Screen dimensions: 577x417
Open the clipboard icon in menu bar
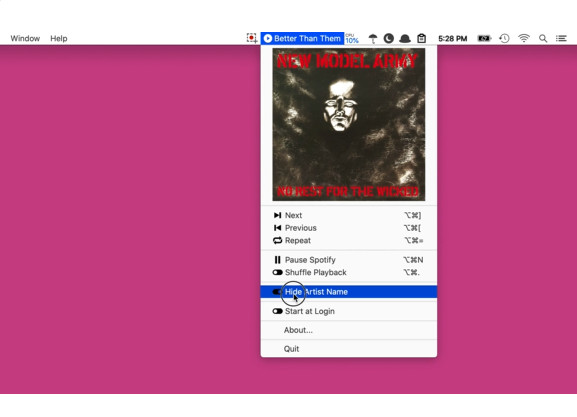421,38
